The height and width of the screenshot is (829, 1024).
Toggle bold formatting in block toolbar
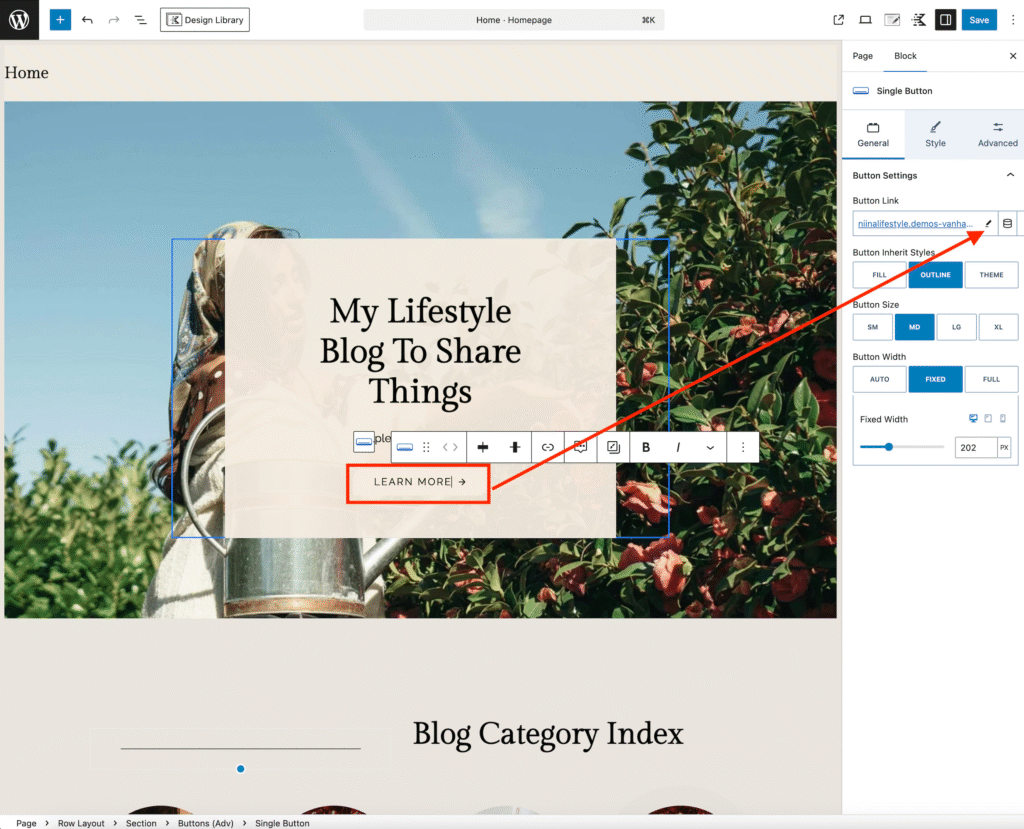click(646, 447)
